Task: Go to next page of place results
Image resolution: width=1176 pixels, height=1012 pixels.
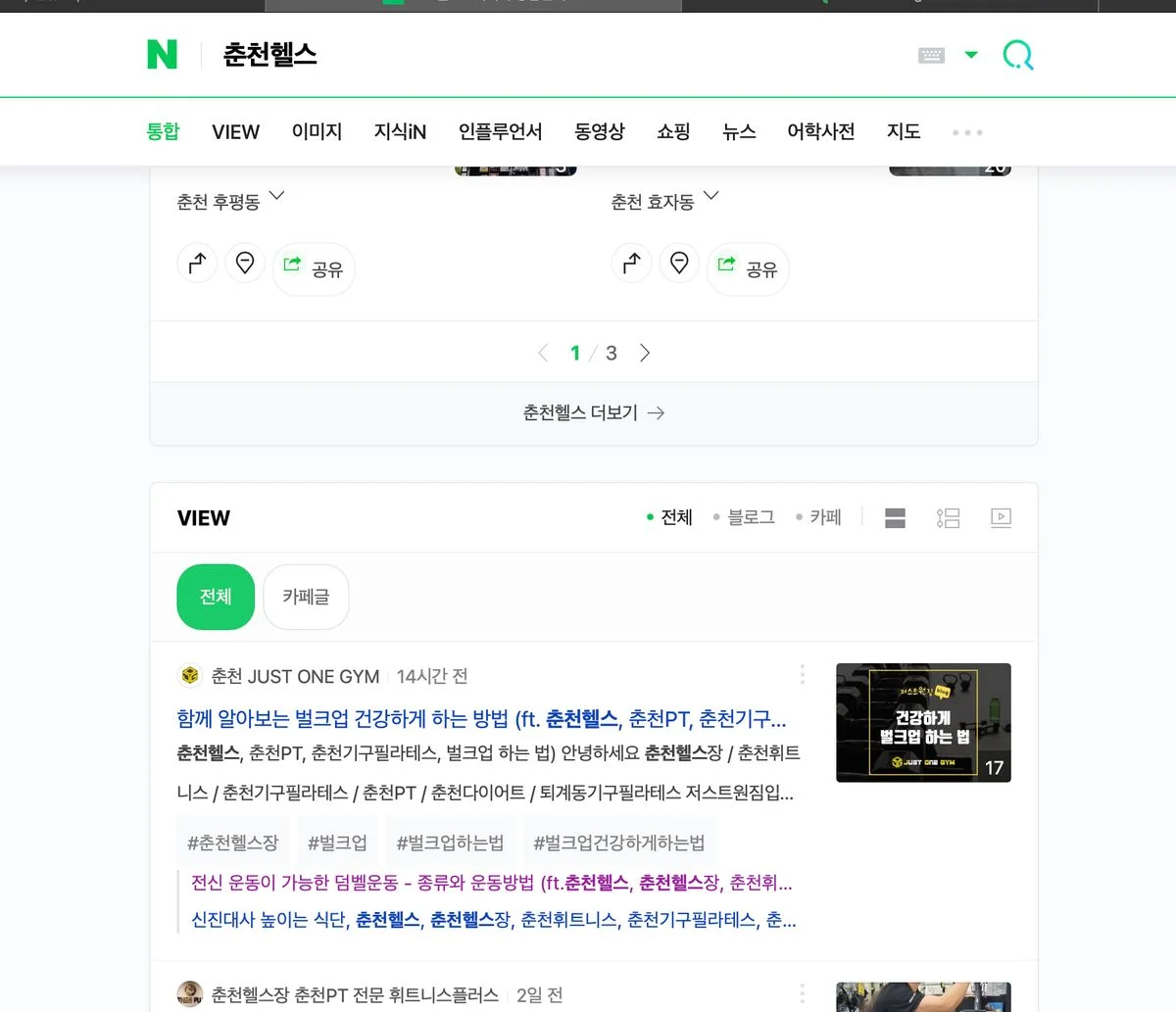Action: [645, 353]
